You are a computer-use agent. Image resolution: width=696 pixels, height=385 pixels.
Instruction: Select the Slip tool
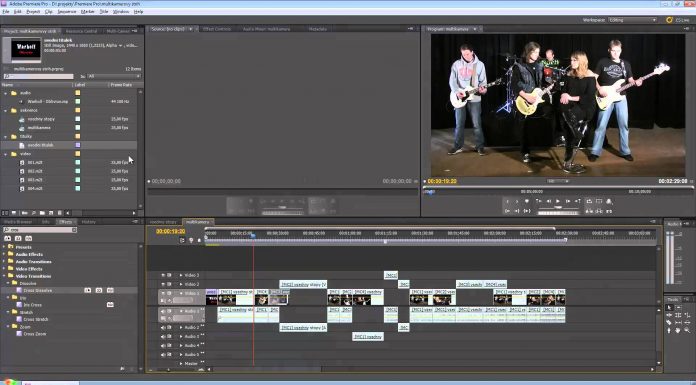(x=678, y=322)
